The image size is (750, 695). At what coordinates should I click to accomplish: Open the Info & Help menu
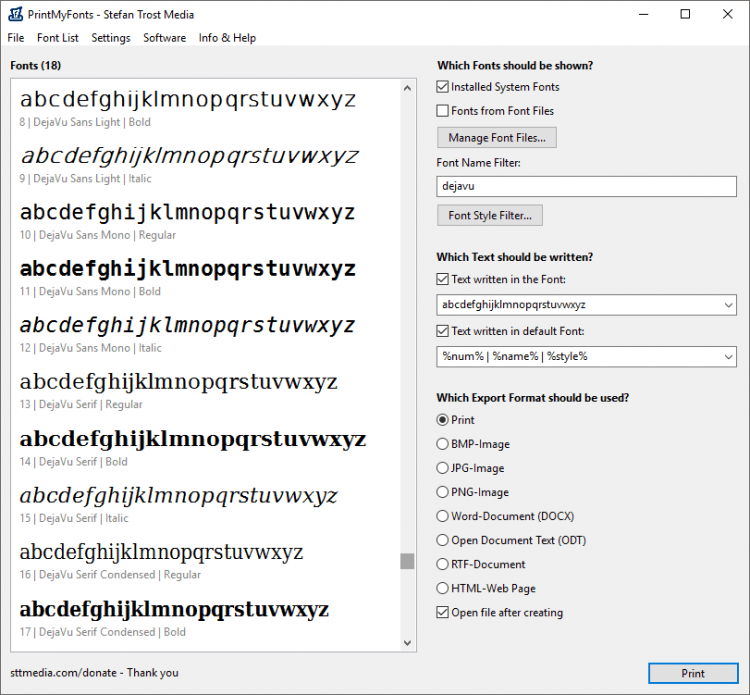(227, 38)
